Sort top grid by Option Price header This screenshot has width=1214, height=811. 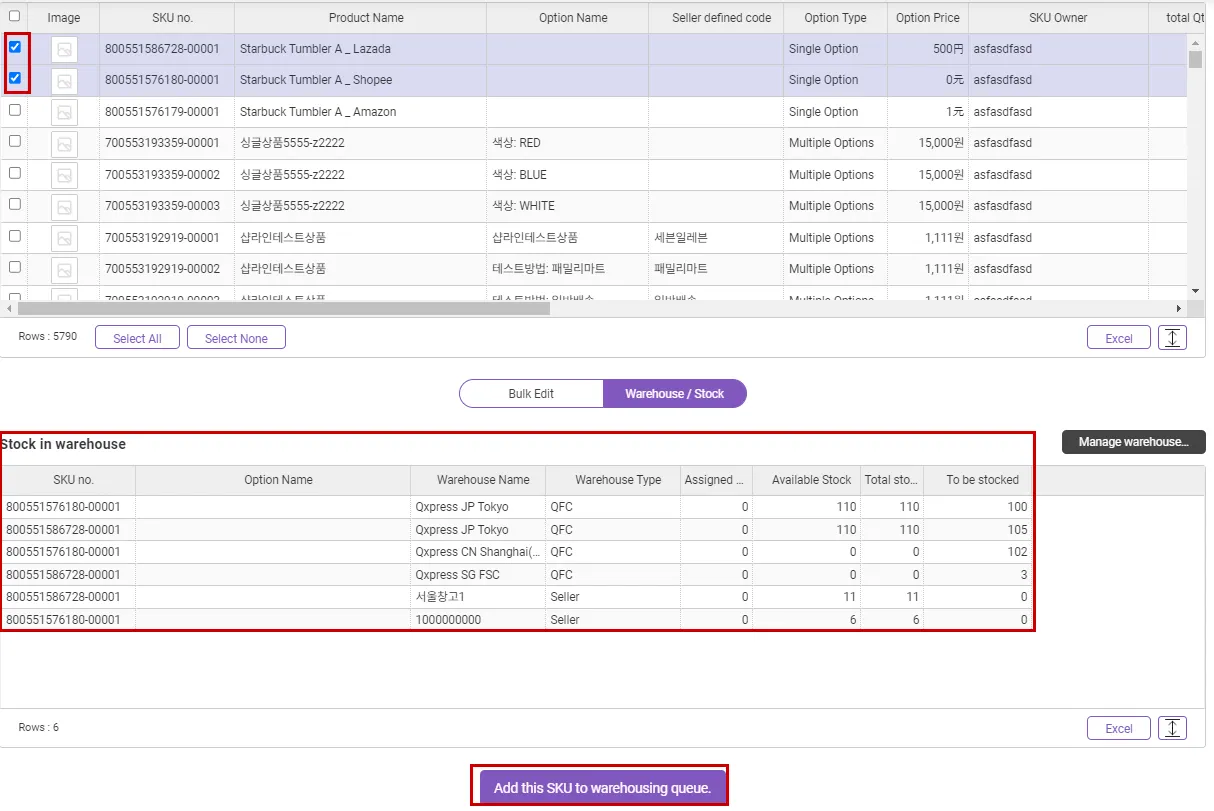[x=927, y=18]
